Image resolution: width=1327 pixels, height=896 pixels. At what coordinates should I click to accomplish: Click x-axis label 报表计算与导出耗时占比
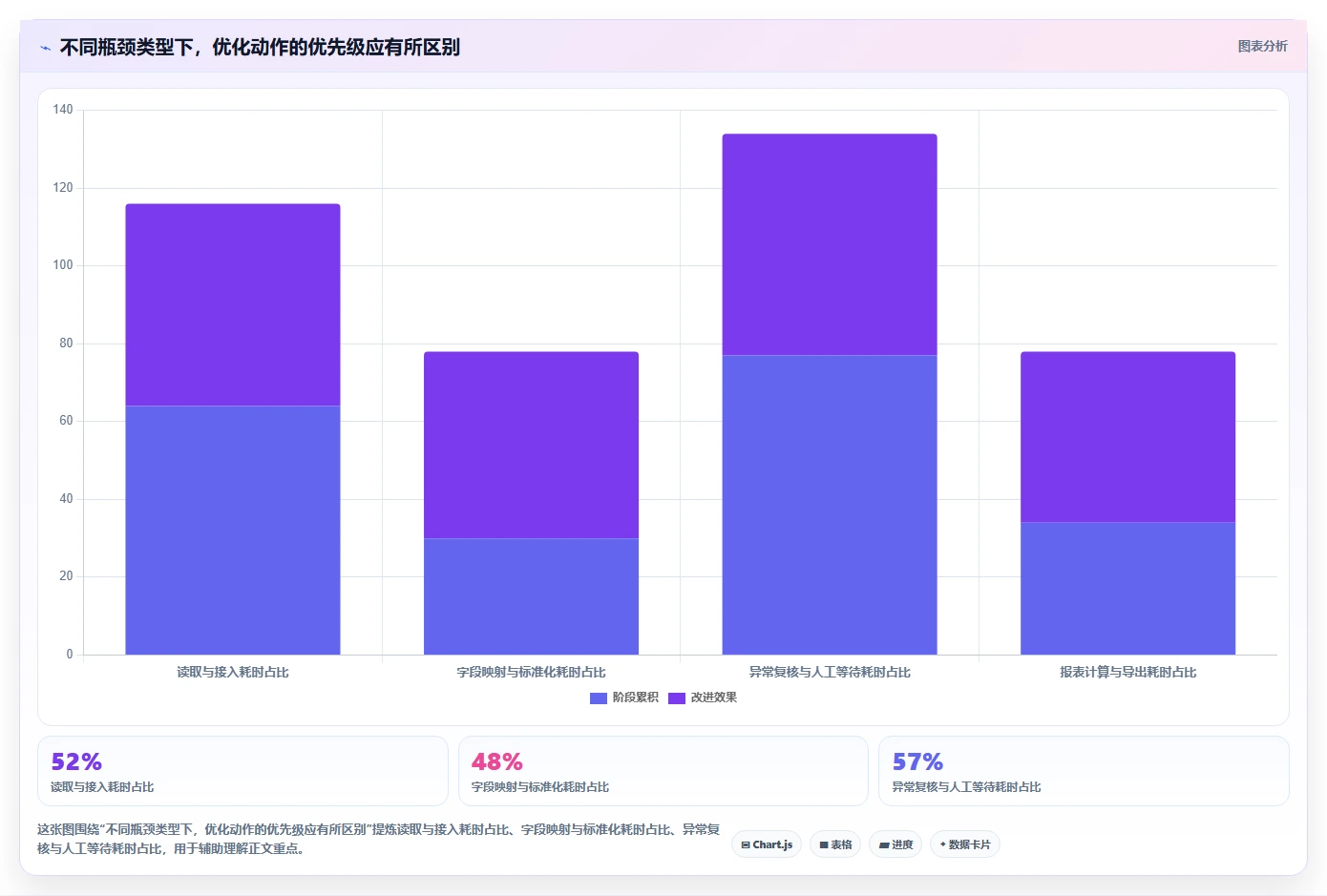pos(1127,672)
